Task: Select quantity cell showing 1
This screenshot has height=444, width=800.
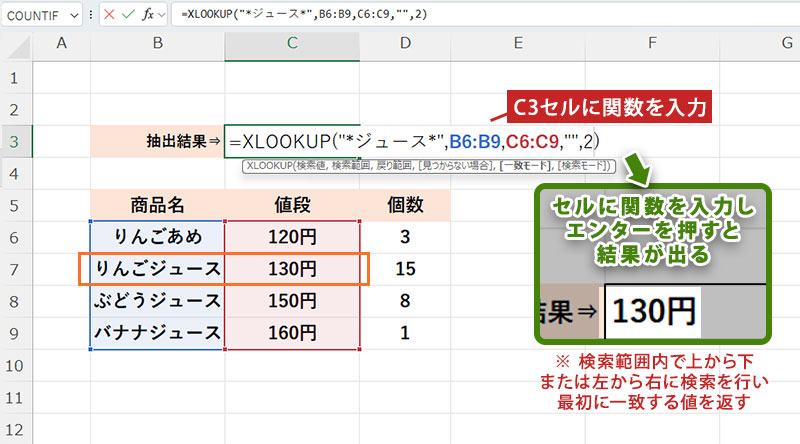Action: click(x=405, y=333)
